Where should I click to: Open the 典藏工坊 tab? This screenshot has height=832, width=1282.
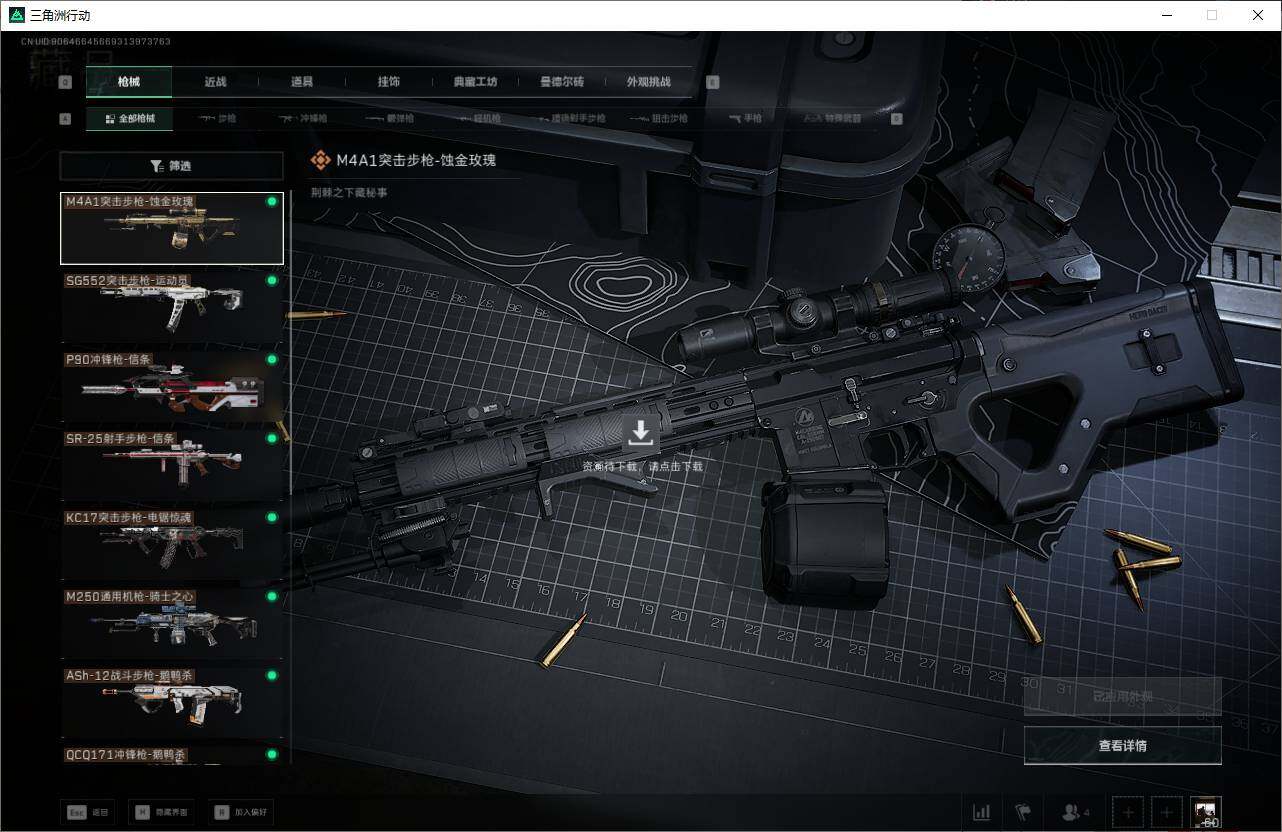click(475, 82)
